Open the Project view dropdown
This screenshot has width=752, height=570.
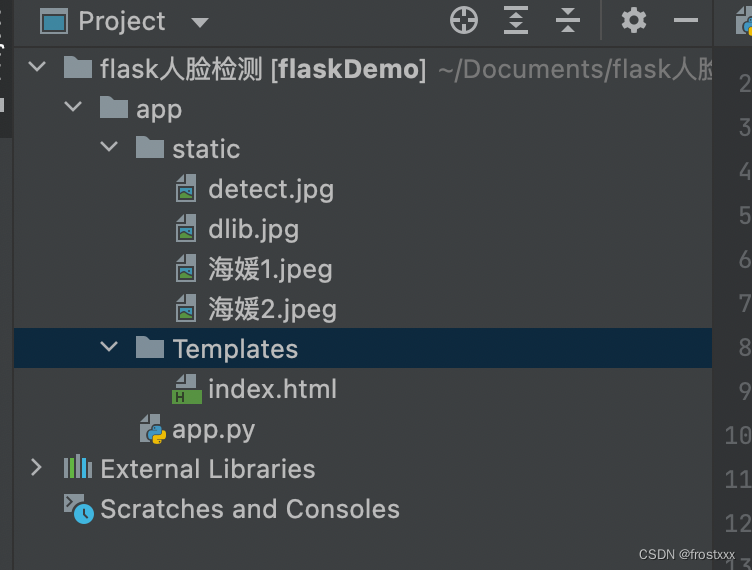tap(199, 22)
